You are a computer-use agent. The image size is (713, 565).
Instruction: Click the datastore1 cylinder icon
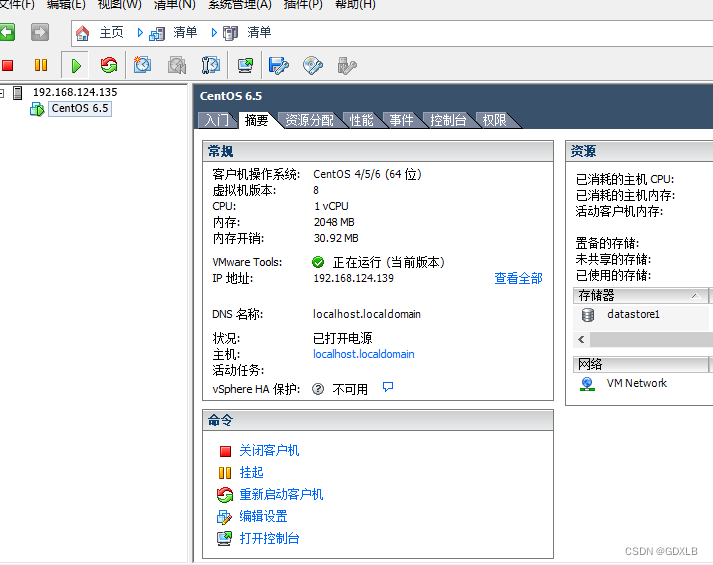[x=588, y=315]
